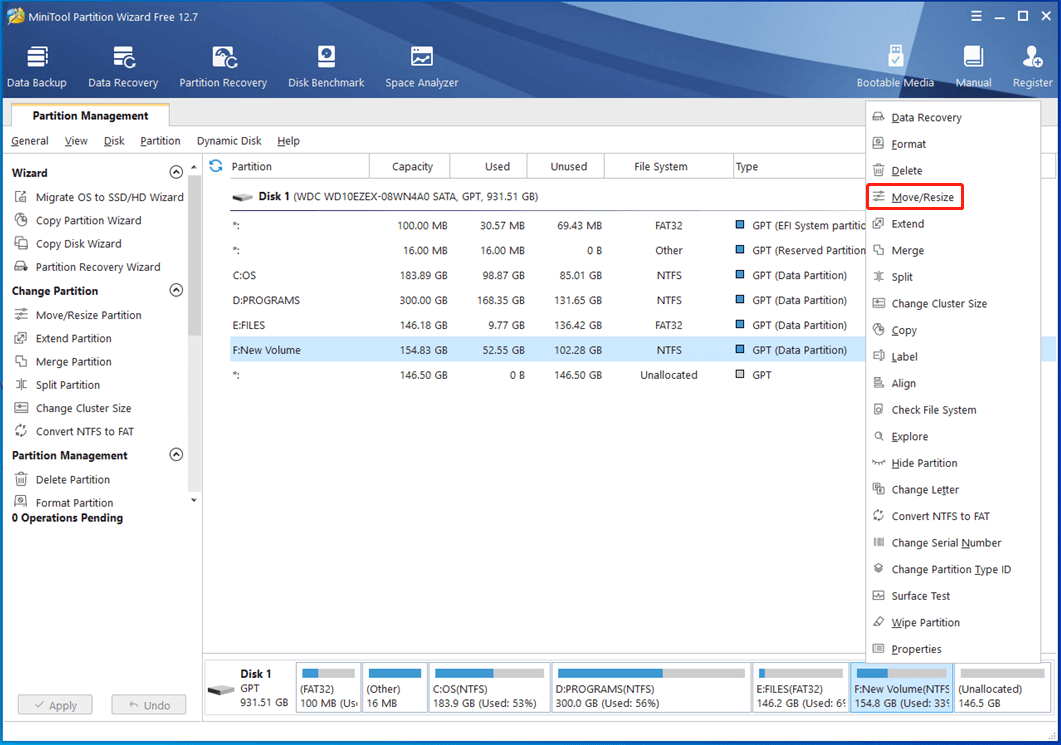Click Change Serial Number icon
Viewport: 1061px width, 745px height.
click(878, 542)
